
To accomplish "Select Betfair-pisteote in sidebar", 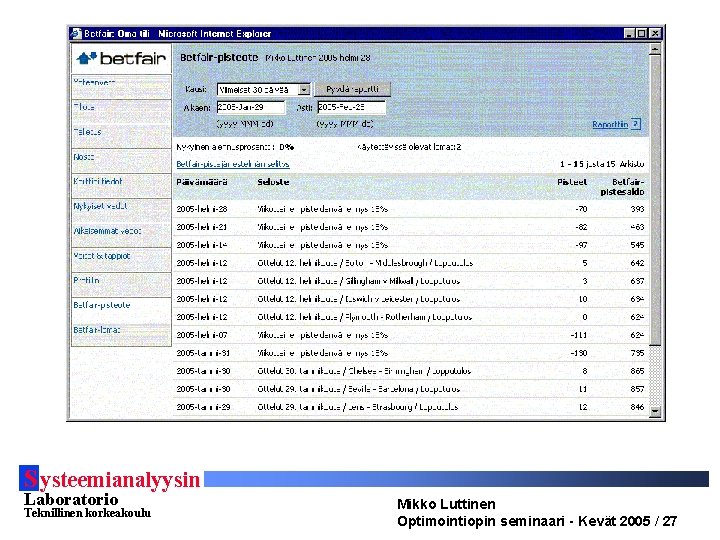I will [x=121, y=309].
